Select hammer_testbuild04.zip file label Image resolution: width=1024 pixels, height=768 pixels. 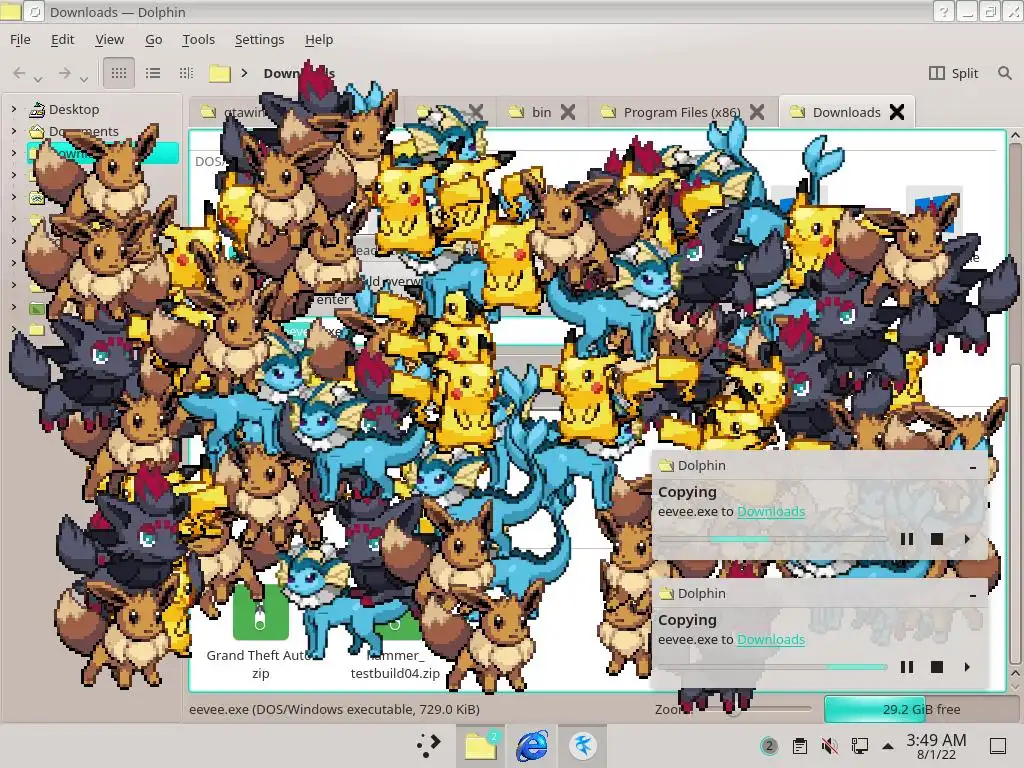(395, 664)
